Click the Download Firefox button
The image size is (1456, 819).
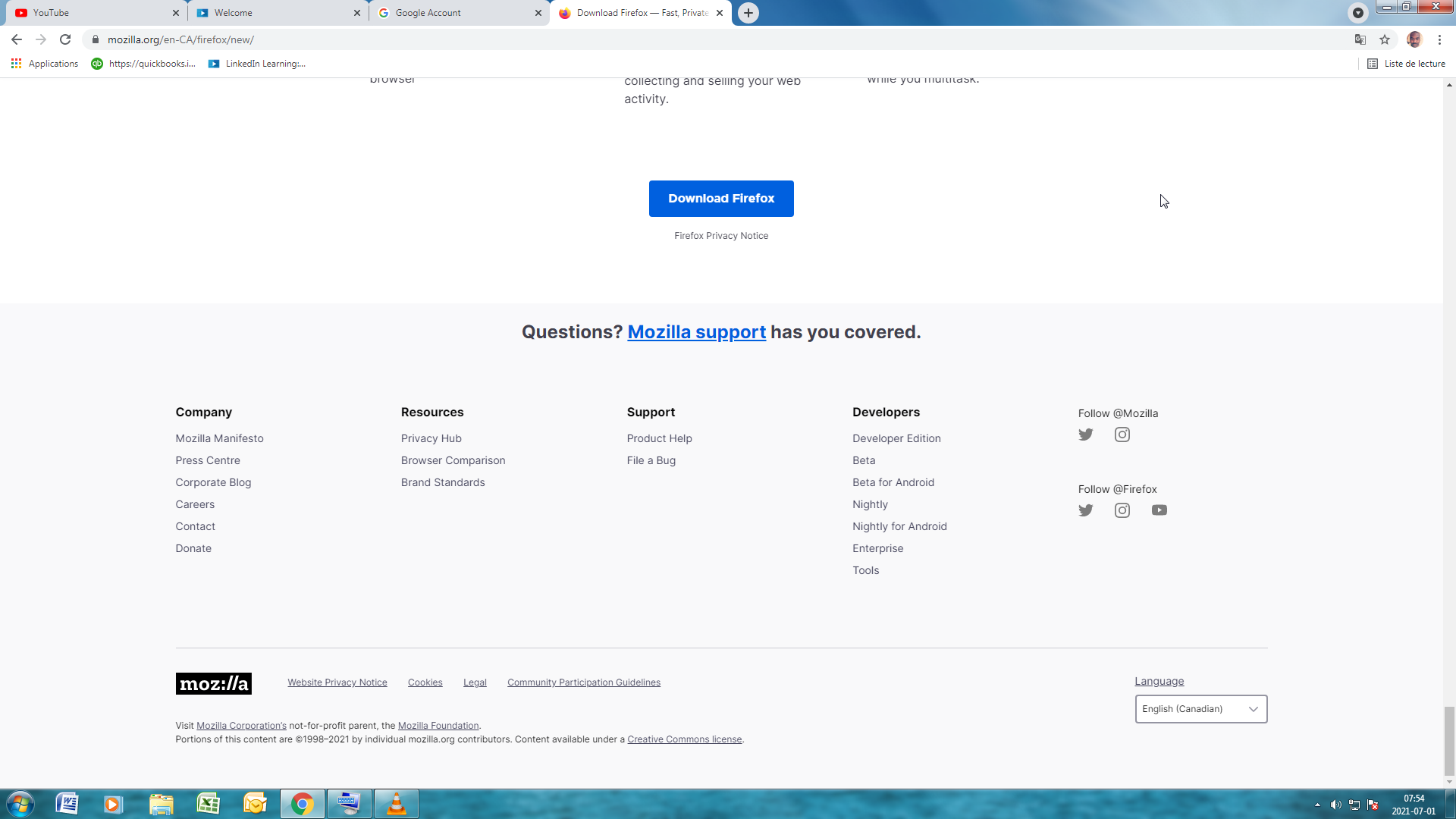tap(720, 199)
